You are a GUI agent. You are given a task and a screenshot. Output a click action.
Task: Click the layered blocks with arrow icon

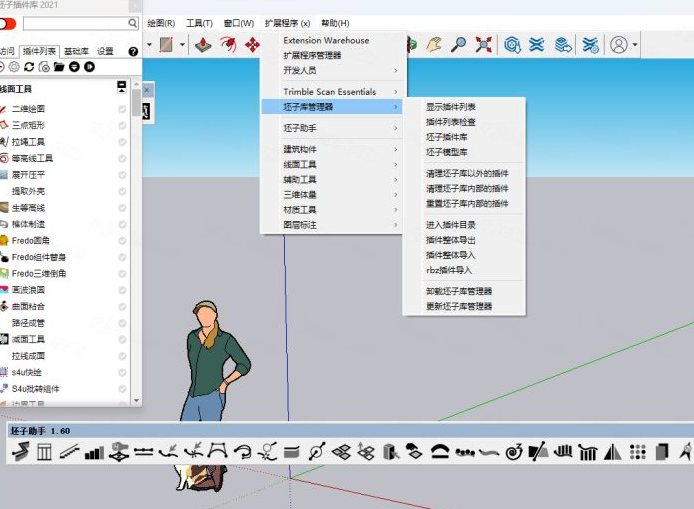(x=563, y=45)
